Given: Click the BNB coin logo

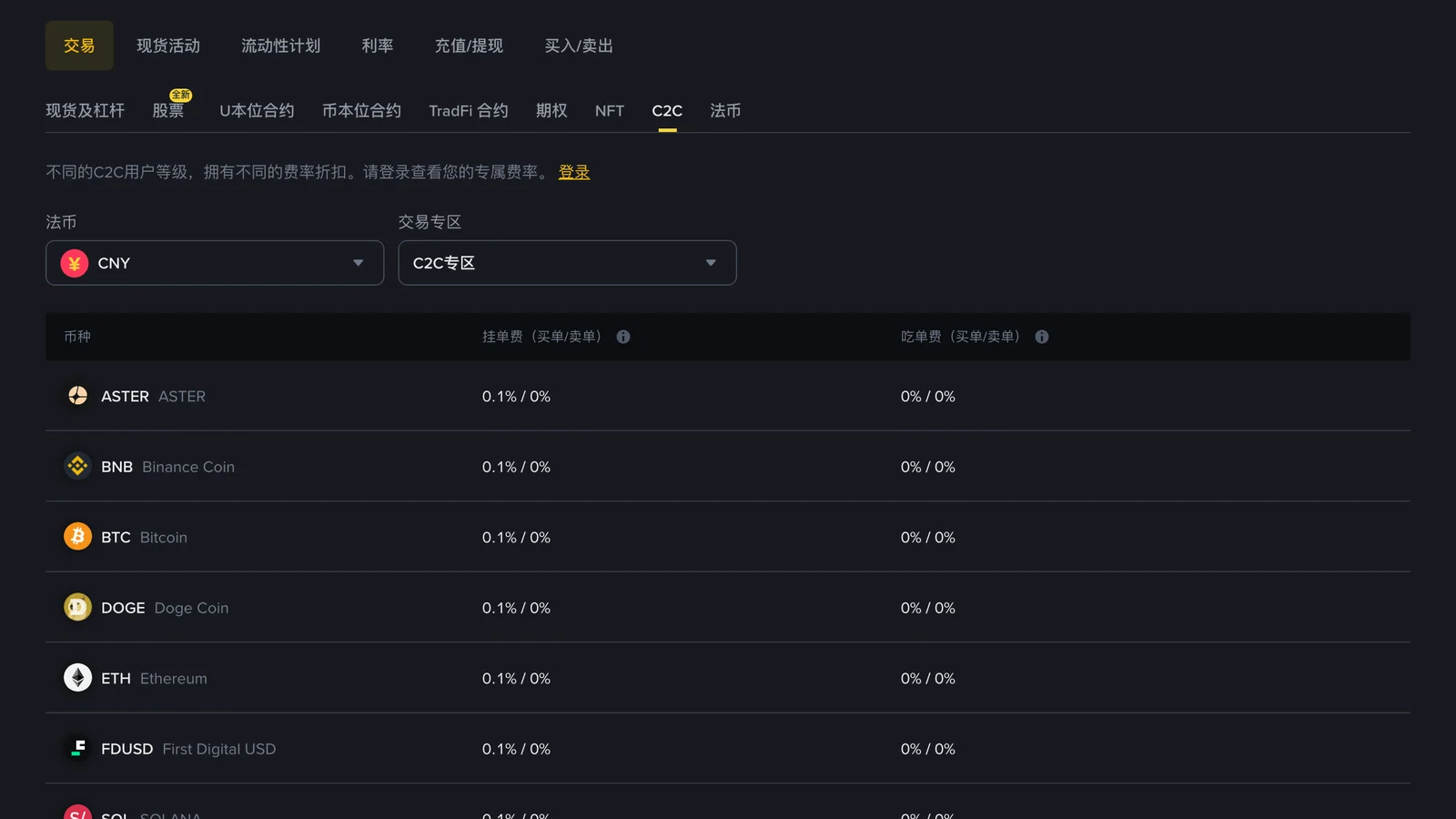Looking at the screenshot, I should pyautogui.click(x=77, y=466).
